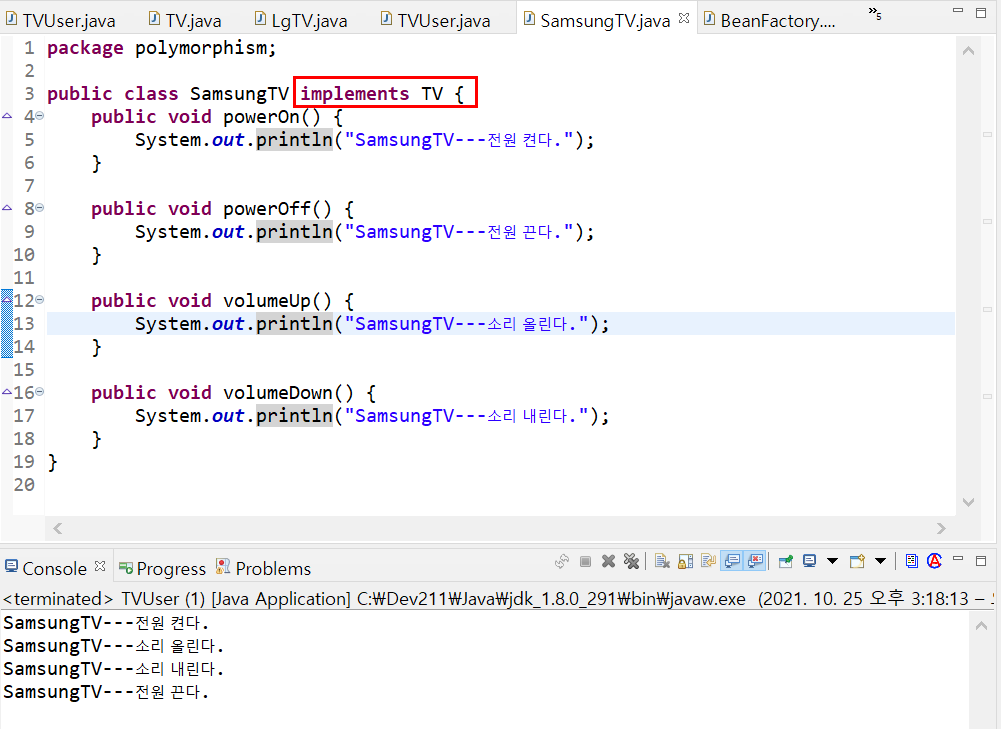This screenshot has width=1001, height=729.
Task: Maximize the editor area
Action: click(981, 12)
